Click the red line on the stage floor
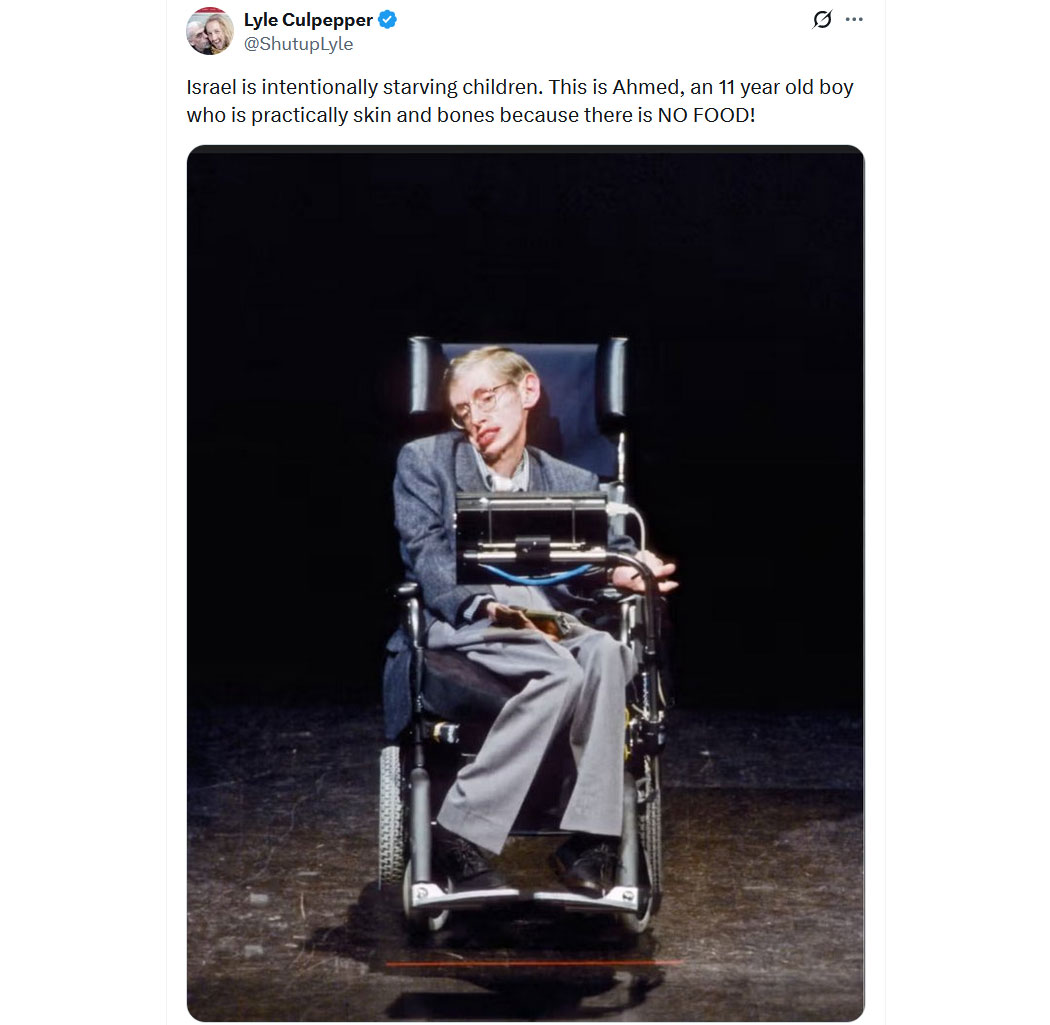The image size is (1050, 1025). (534, 963)
